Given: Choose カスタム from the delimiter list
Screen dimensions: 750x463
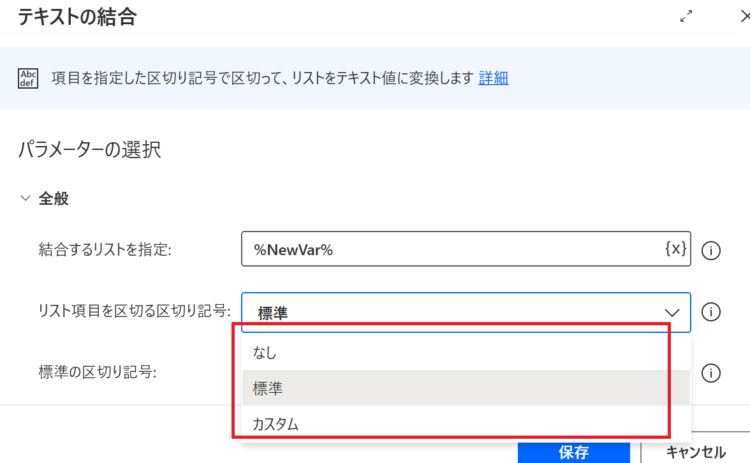Looking at the screenshot, I should point(466,423).
